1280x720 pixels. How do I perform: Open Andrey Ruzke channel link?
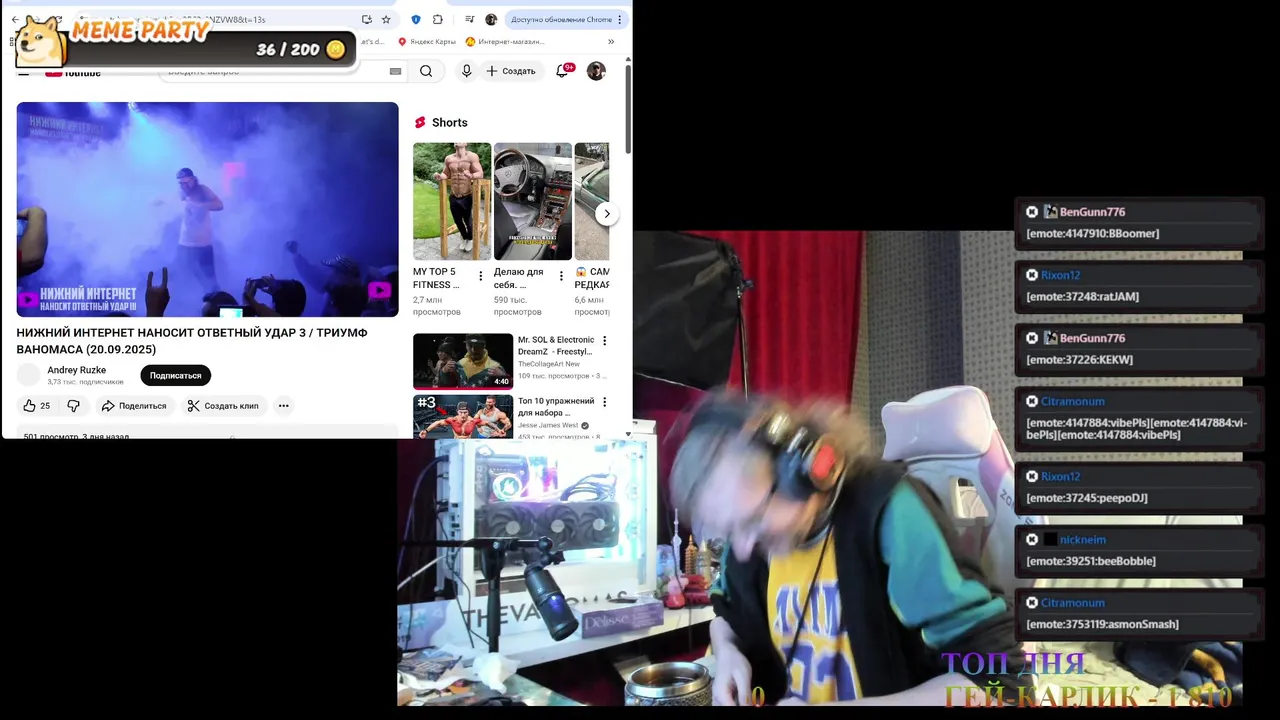pyautogui.click(x=77, y=370)
